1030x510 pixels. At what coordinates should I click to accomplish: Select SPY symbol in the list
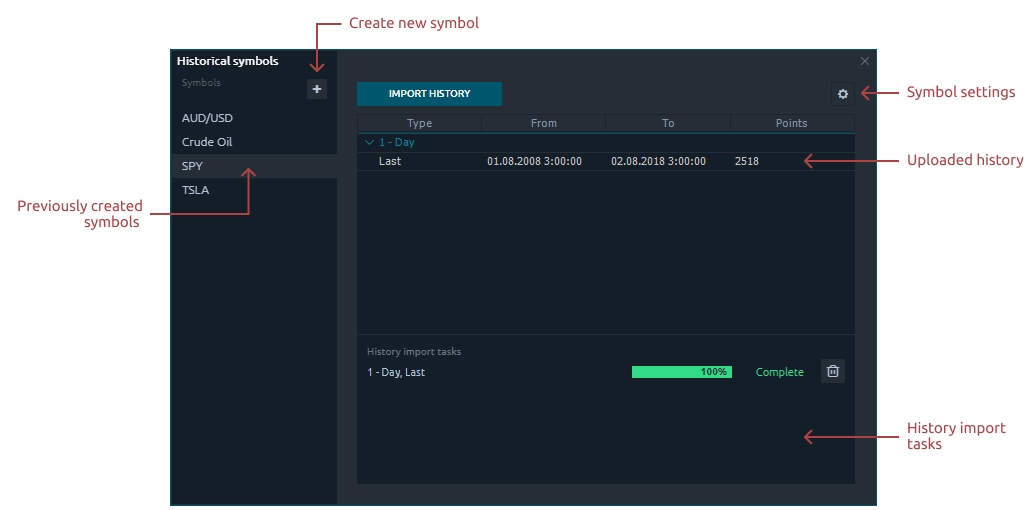tap(254, 166)
